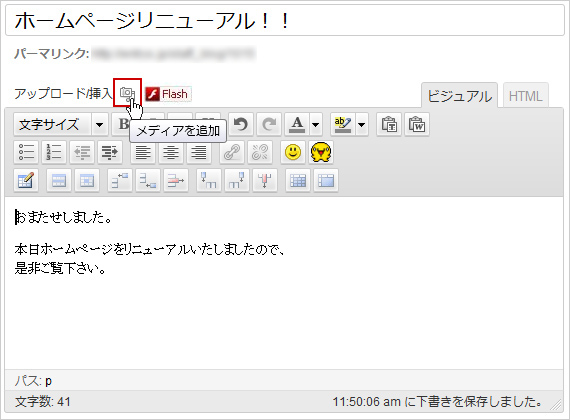Viewport: 570px width, 420px height.
Task: Remove the link with broken chain icon
Action: tap(260, 152)
